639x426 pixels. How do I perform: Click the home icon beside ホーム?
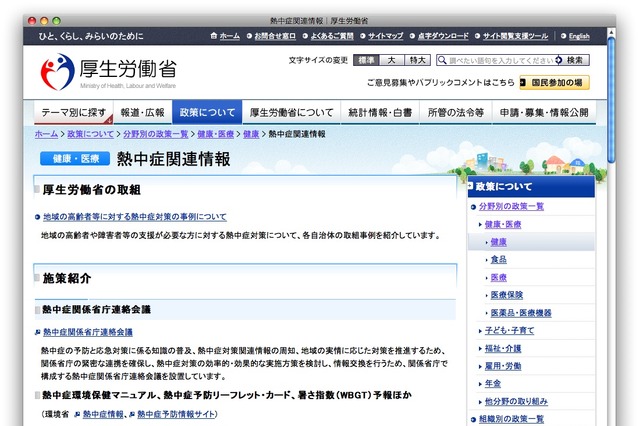tap(214, 36)
